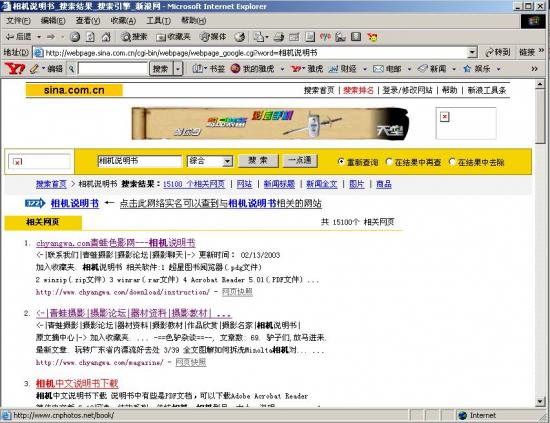Click the 雅虎 Y! toolbar button
The image size is (550, 423).
click(x=307, y=69)
